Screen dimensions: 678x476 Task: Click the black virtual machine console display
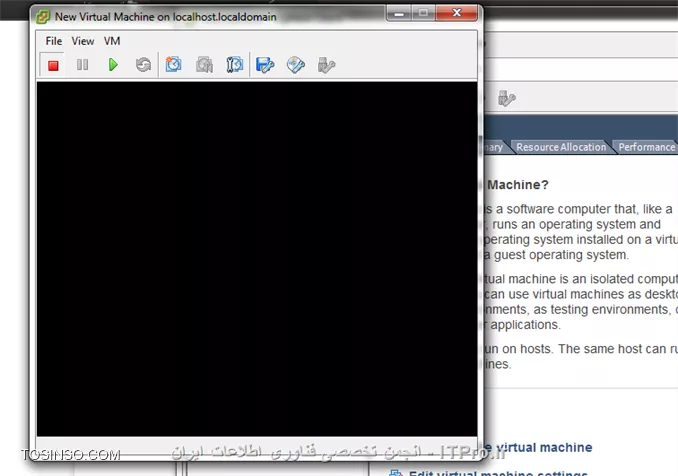click(257, 259)
